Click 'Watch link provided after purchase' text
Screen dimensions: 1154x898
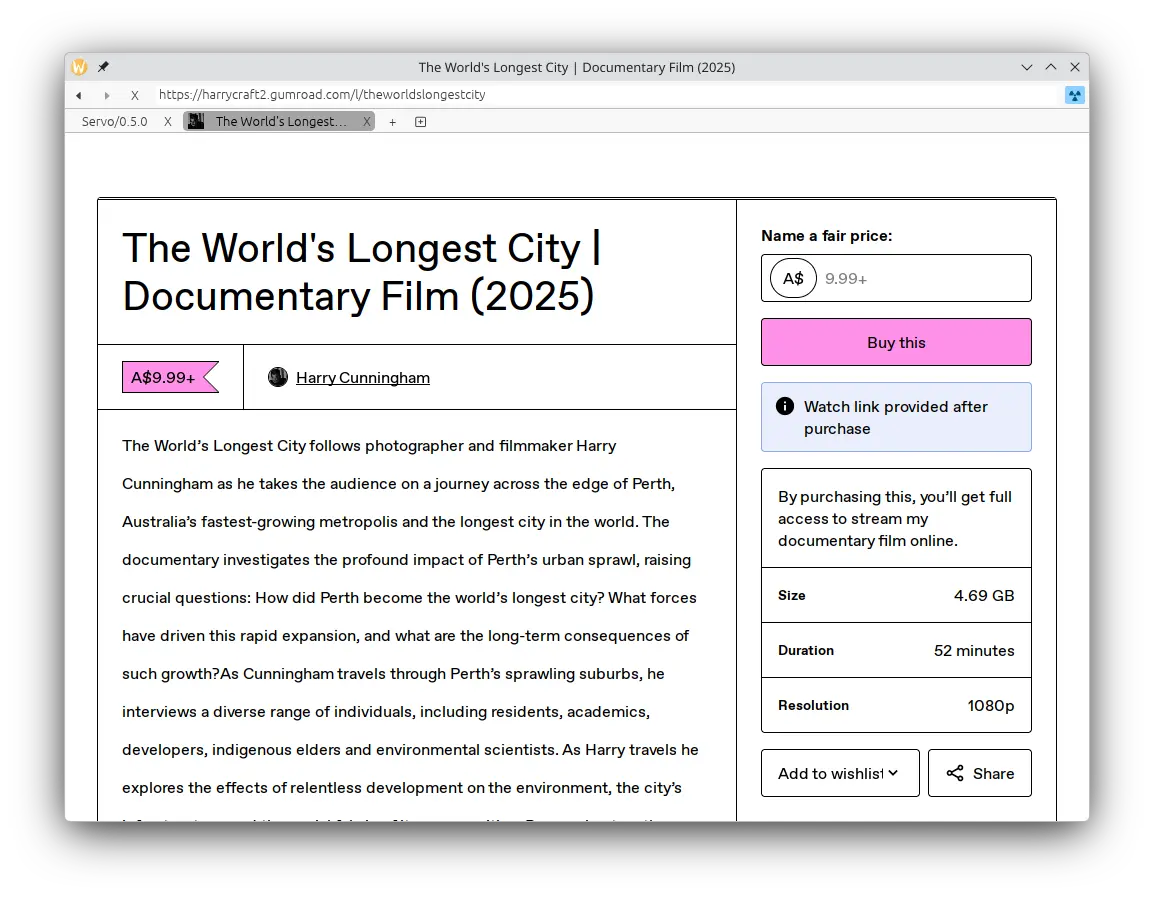click(896, 417)
